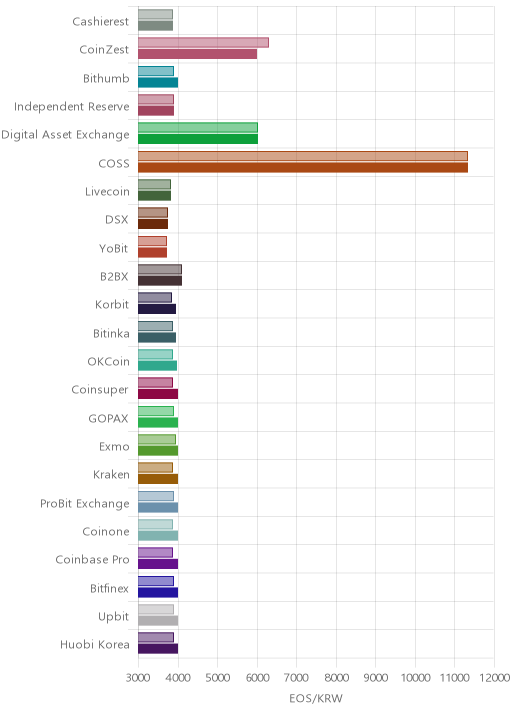512x716 pixels.
Task: Click the light pink CoinZest upper bar
Action: (x=203, y=42)
